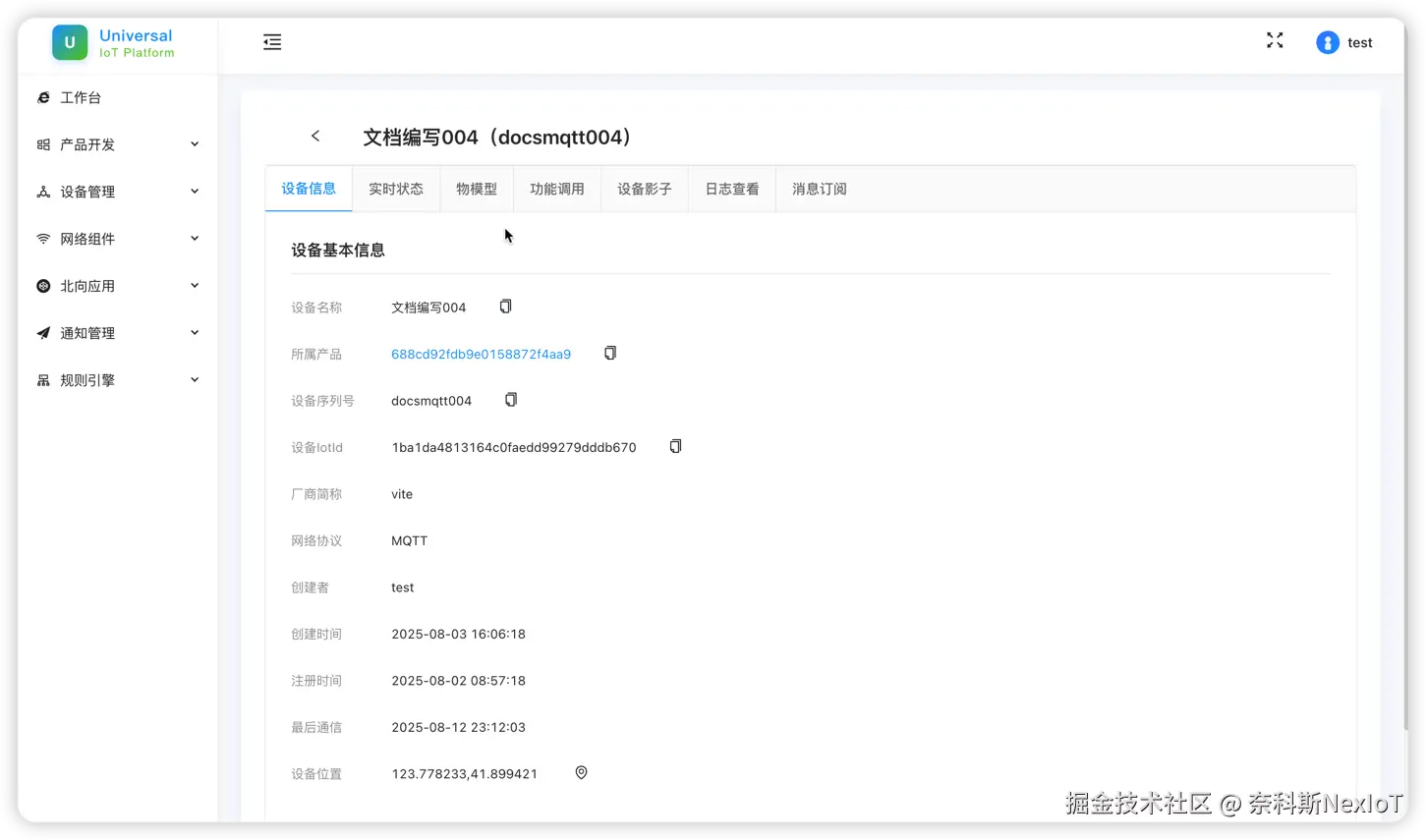The image size is (1426, 840).
Task: Copy the 设备序列号 docsmqtt004
Action: click(510, 399)
